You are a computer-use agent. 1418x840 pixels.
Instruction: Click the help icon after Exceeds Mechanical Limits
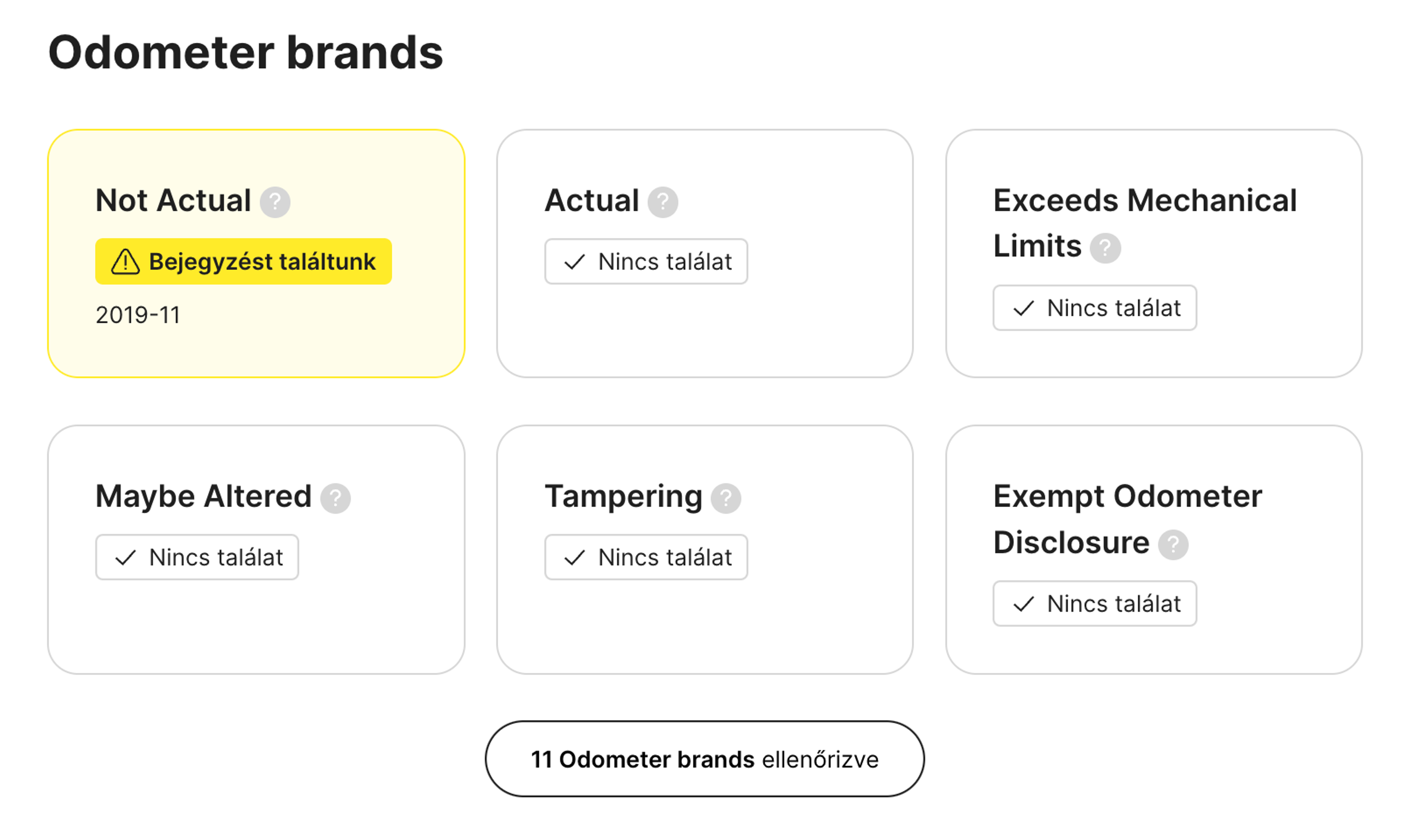[x=1105, y=248]
